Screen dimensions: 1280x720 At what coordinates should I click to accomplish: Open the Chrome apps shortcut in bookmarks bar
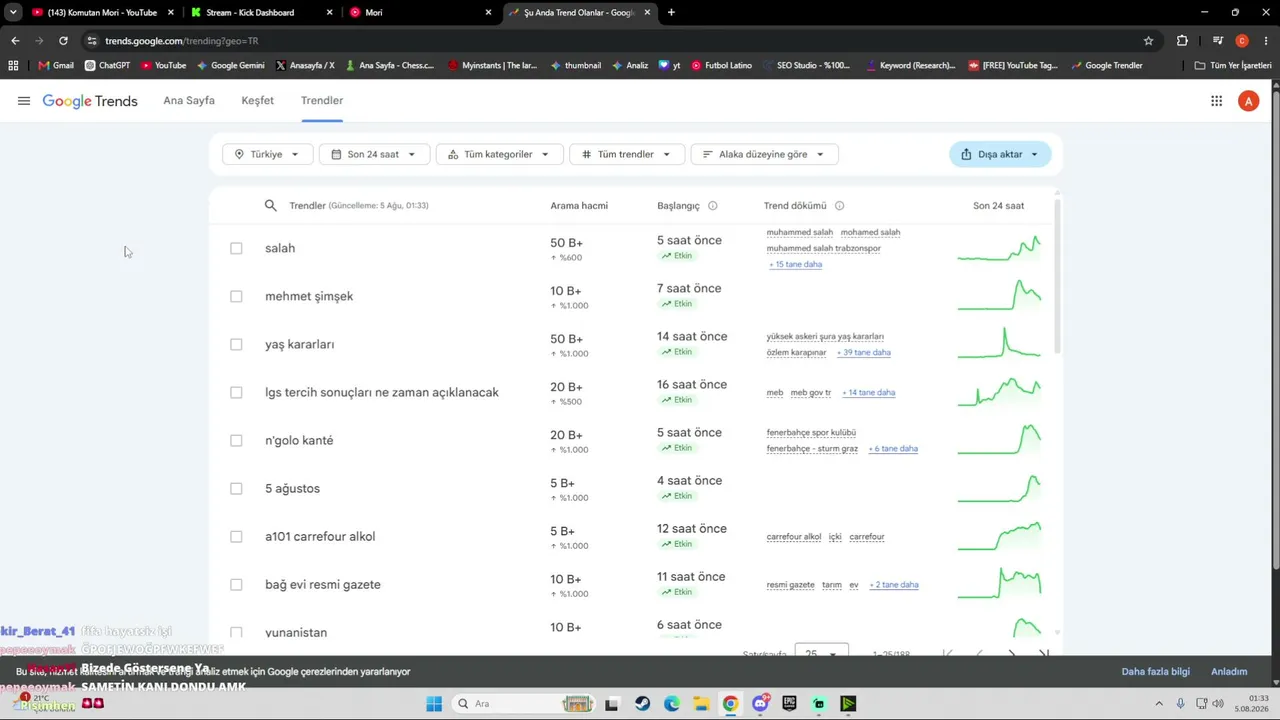[13, 66]
